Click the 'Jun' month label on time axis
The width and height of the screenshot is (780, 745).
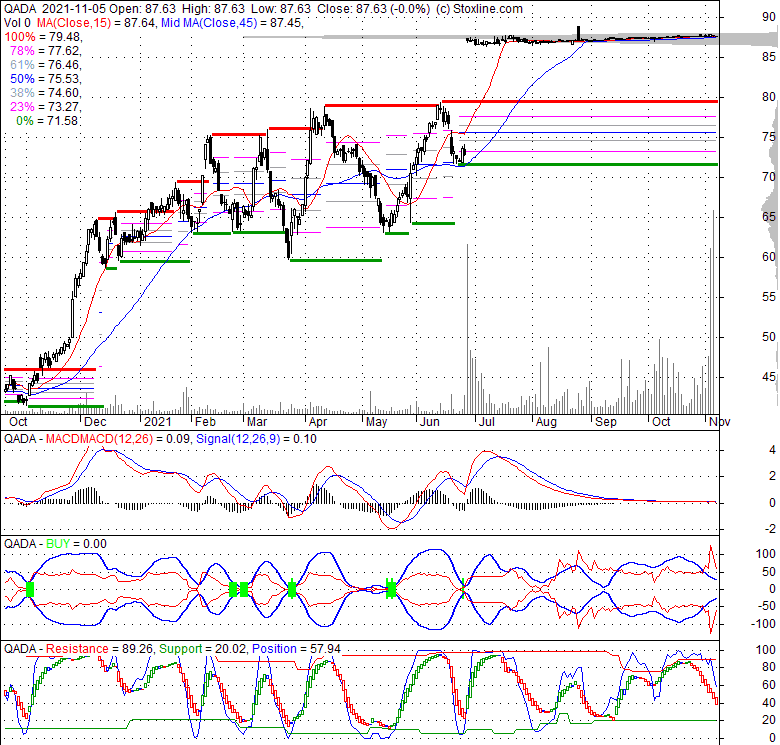coord(429,422)
